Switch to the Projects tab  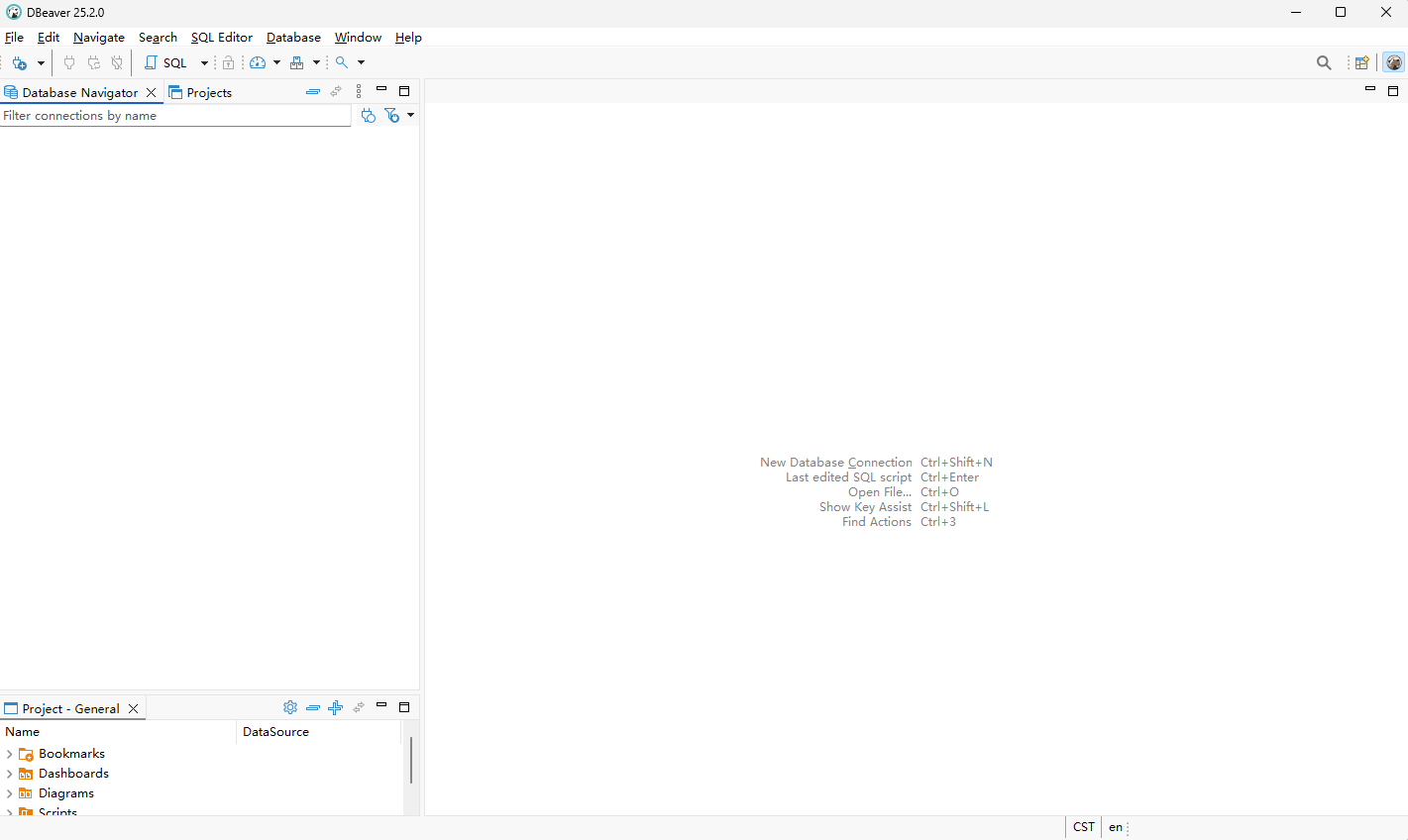pos(201,92)
